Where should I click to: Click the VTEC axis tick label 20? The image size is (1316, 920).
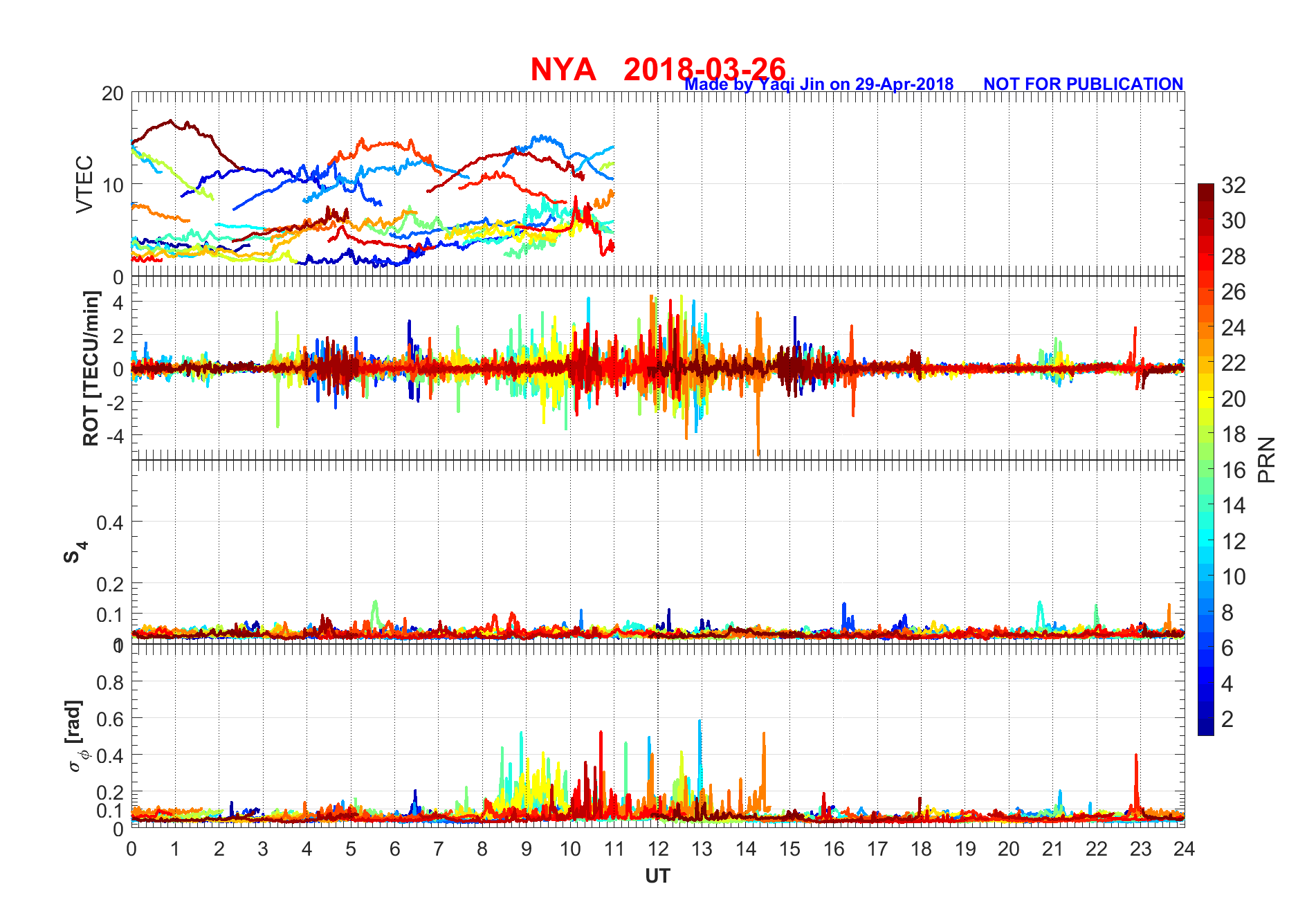[113, 93]
